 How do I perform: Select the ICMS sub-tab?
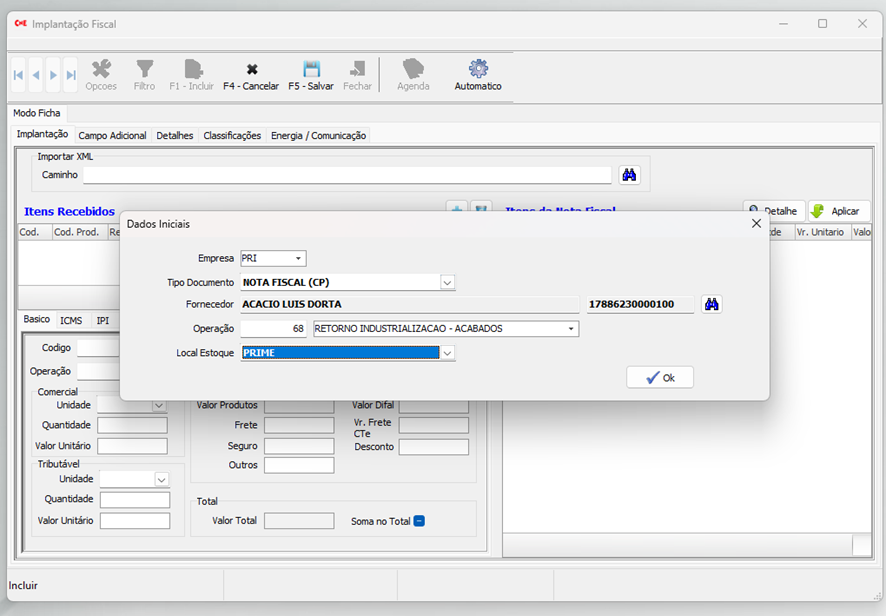coord(71,320)
